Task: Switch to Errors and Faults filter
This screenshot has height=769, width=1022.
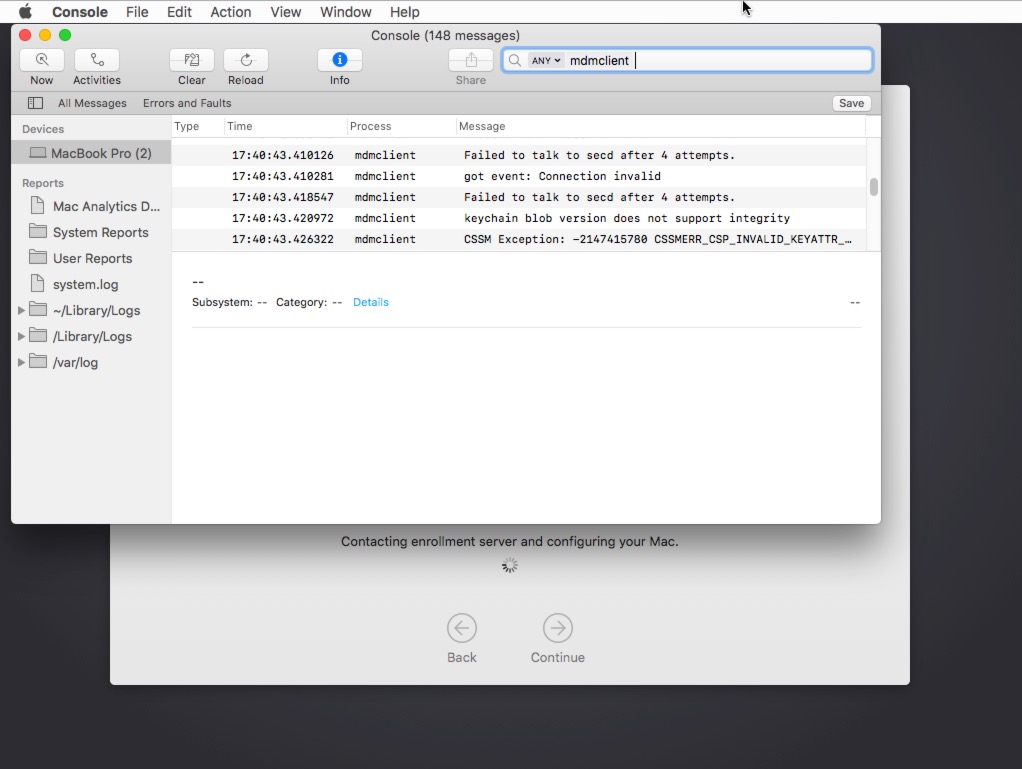Action: [187, 103]
